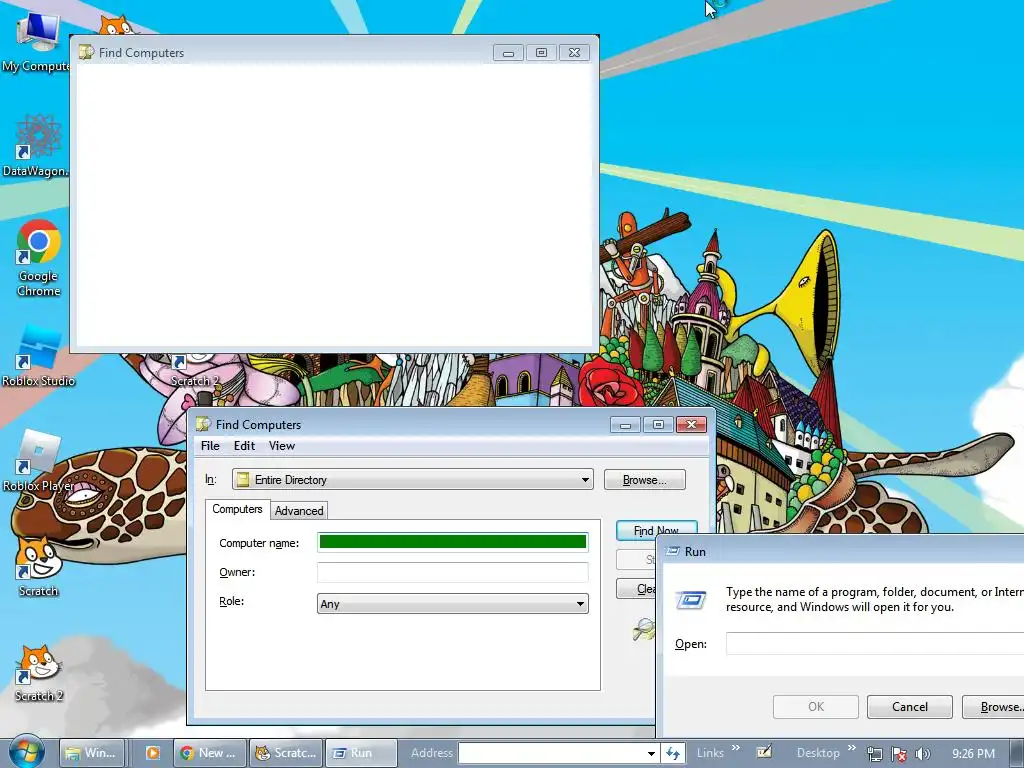Click the Links toolbar label
The height and width of the screenshot is (768, 1024).
pos(709,753)
